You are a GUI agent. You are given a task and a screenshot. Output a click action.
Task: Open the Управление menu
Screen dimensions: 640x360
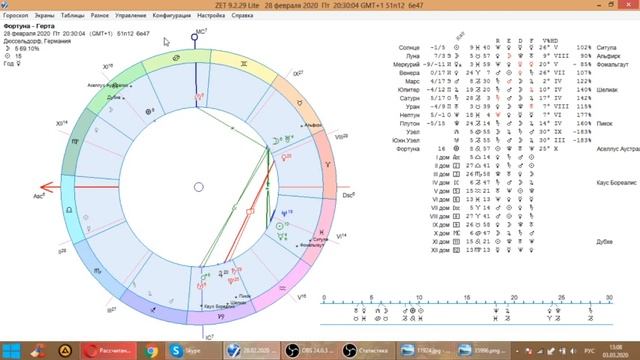(131, 15)
